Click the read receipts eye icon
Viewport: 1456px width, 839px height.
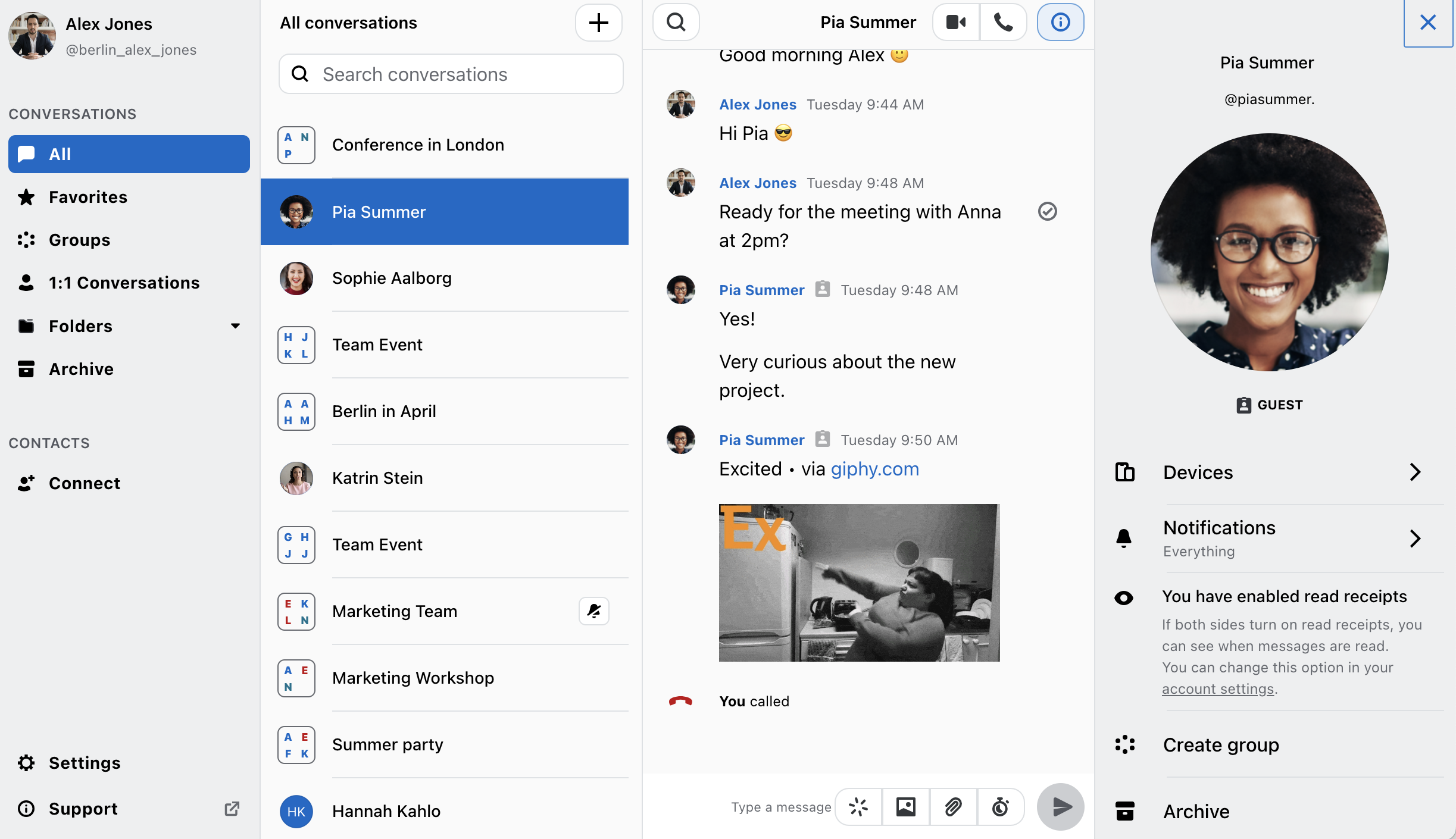pos(1124,598)
